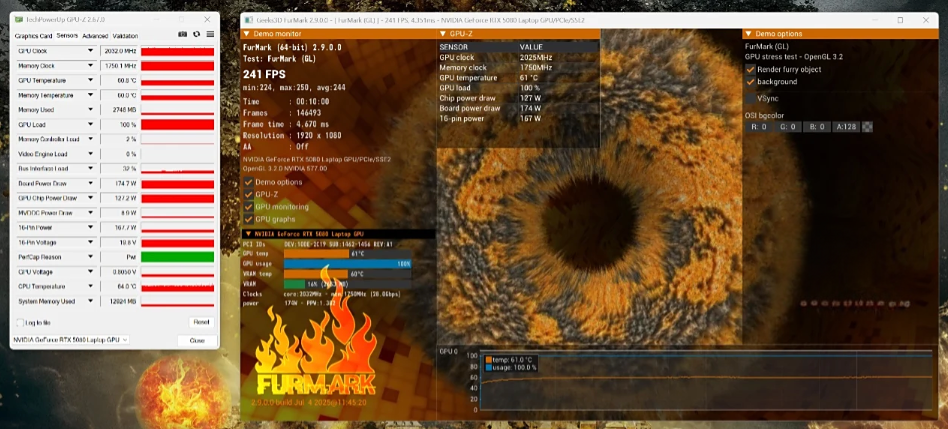Click the VALUE column header in GPU-Z panel
948x429 pixels.
coord(531,47)
